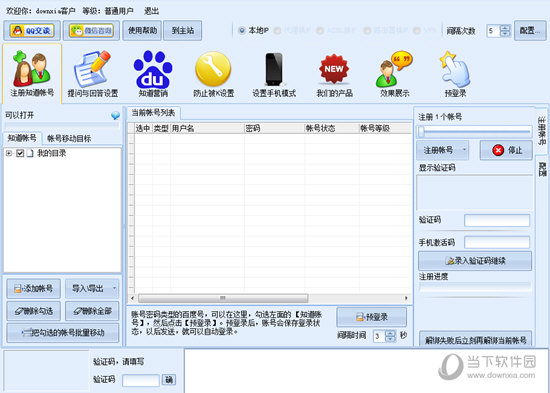Open 防止被K设置 wrench settings
This screenshot has height=393, width=550.
pyautogui.click(x=213, y=74)
